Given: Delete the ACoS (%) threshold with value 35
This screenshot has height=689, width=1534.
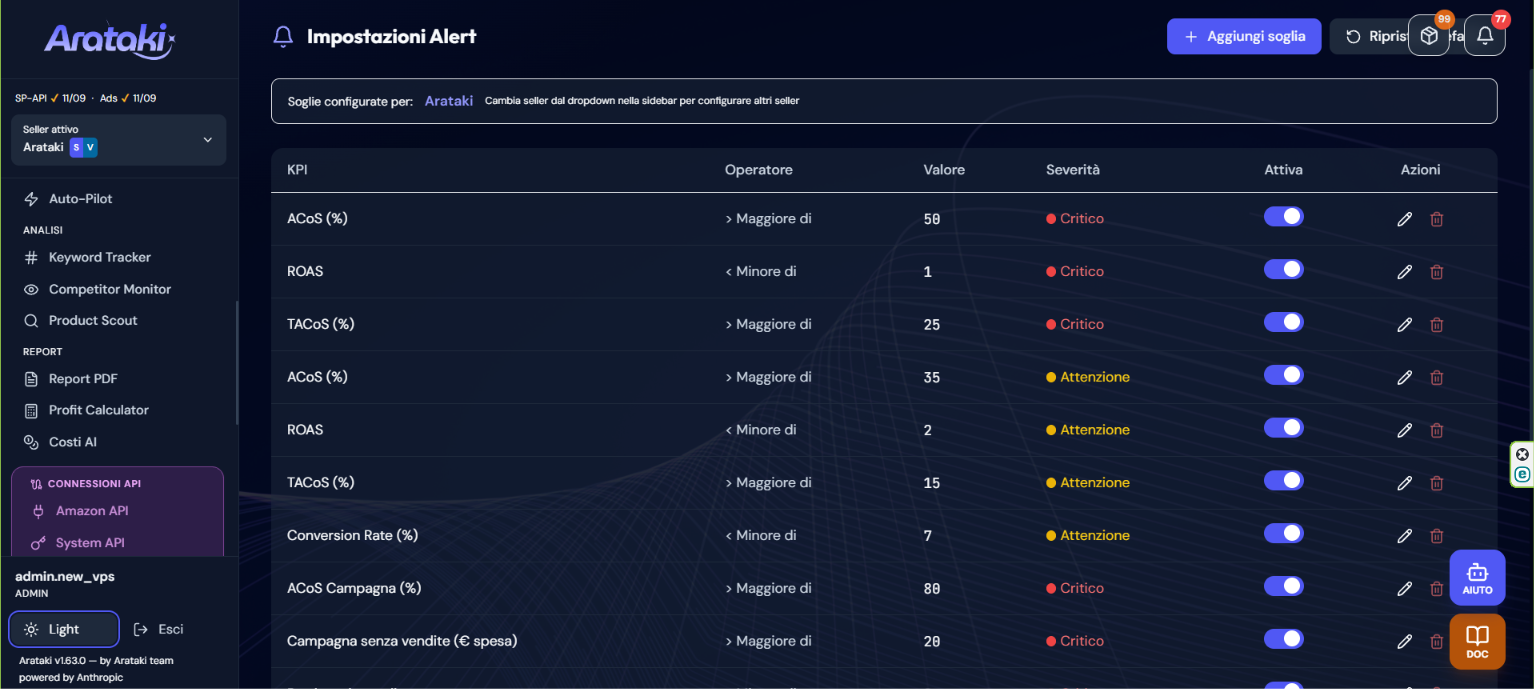Looking at the screenshot, I should [x=1437, y=377].
